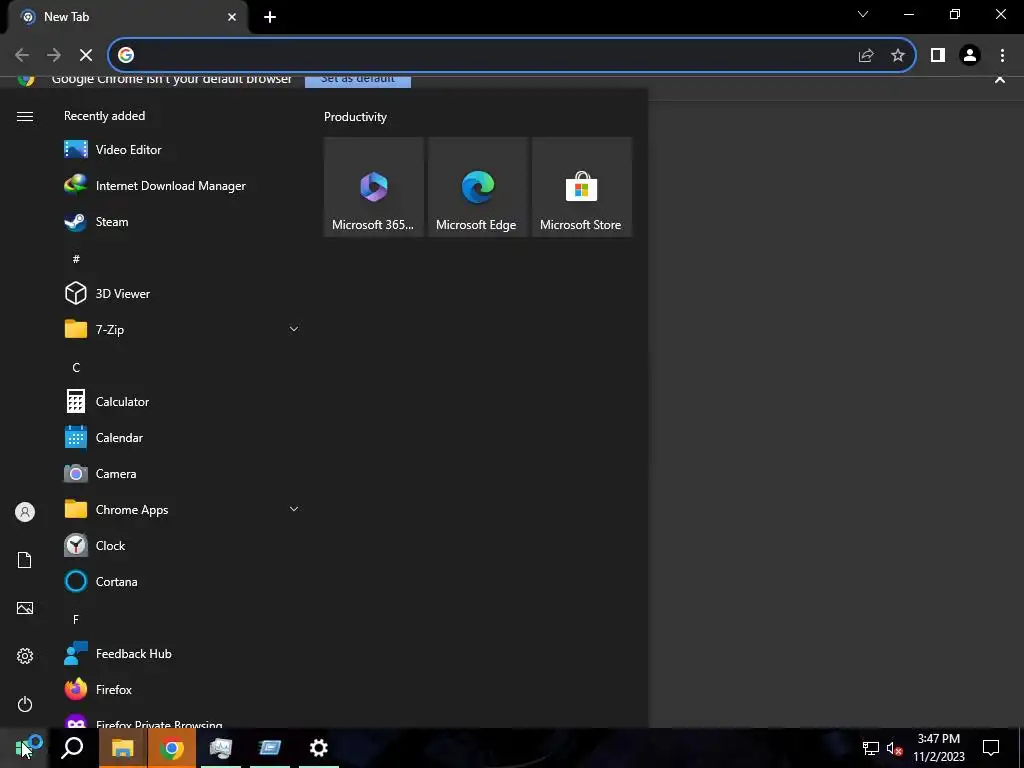This screenshot has width=1024, height=768.
Task: Open the Microsoft Store tile
Action: pyautogui.click(x=582, y=187)
